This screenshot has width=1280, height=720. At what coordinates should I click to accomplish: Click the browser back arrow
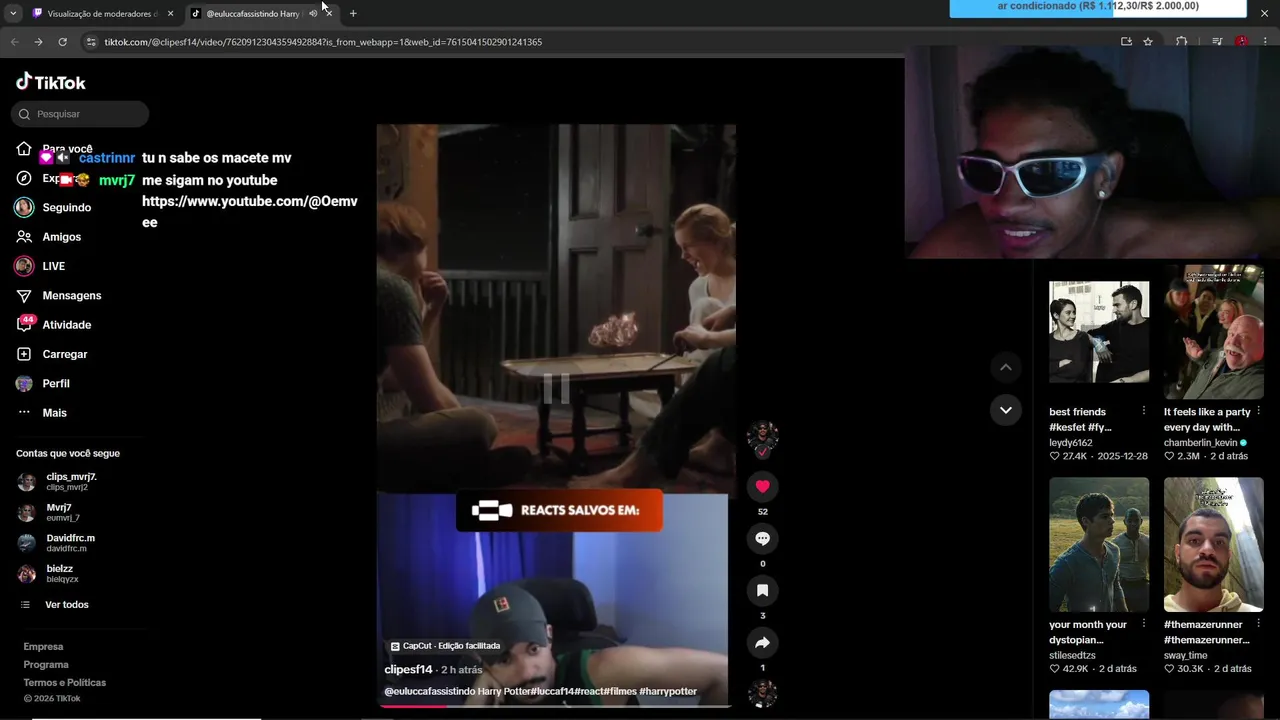[14, 42]
